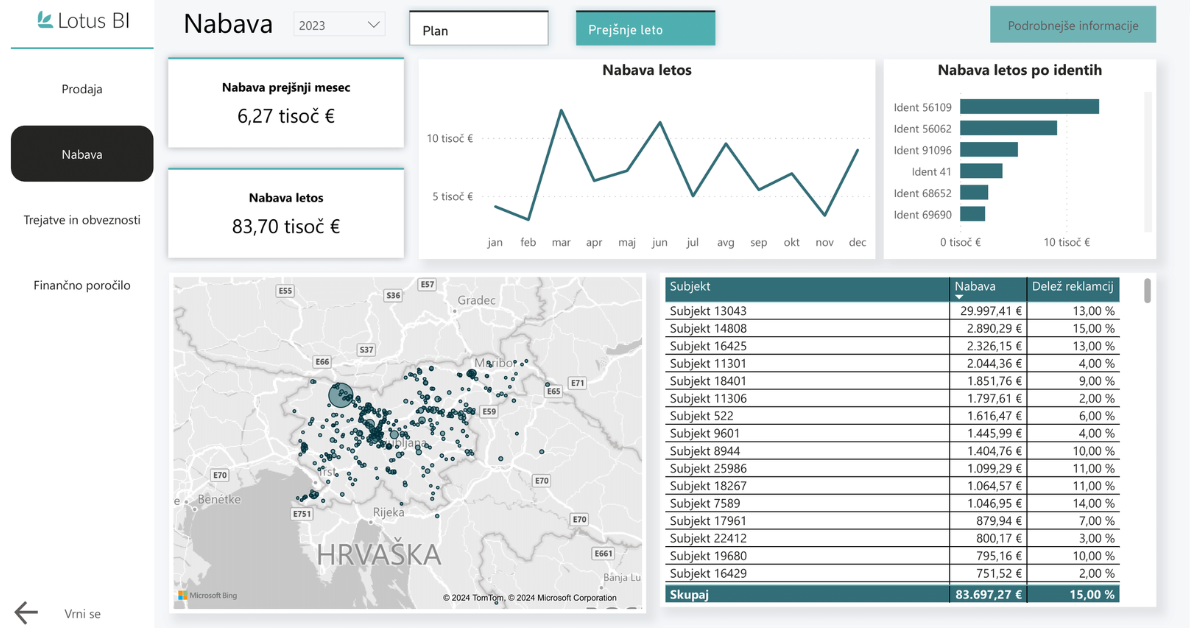Click the table's vertical scrollbar

click(1147, 291)
